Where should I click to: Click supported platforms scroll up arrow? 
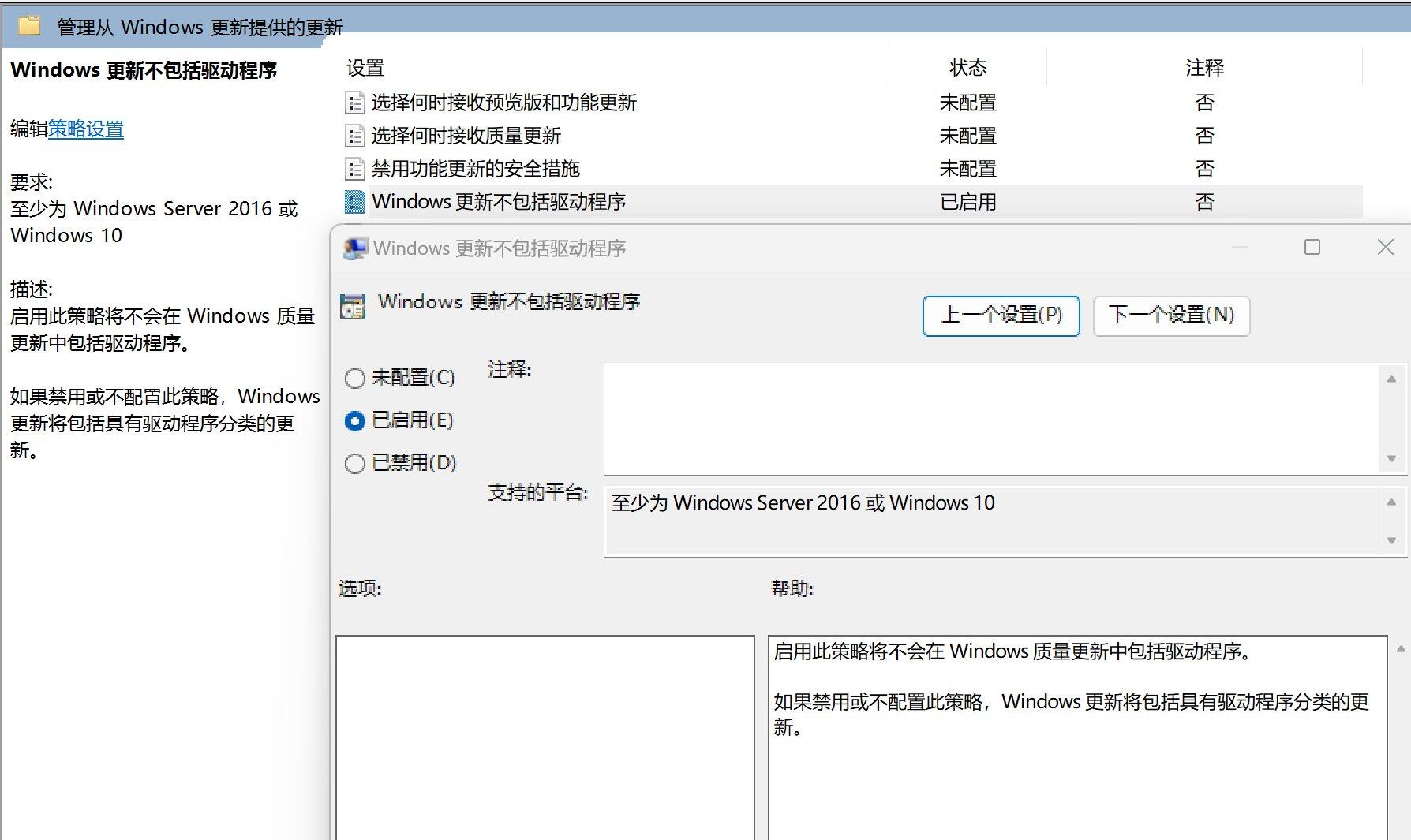[x=1391, y=502]
